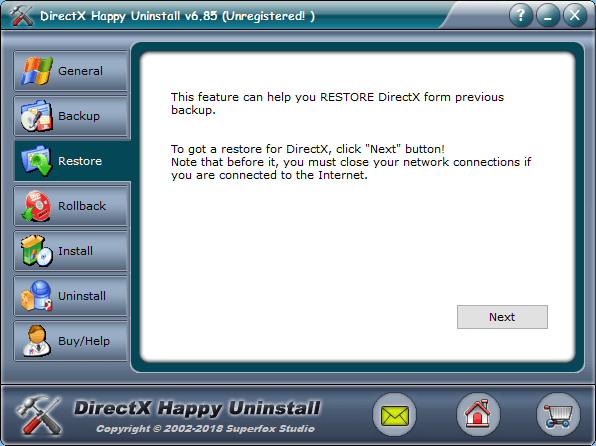
Task: Visit the homepage via house icon
Action: (x=478, y=415)
